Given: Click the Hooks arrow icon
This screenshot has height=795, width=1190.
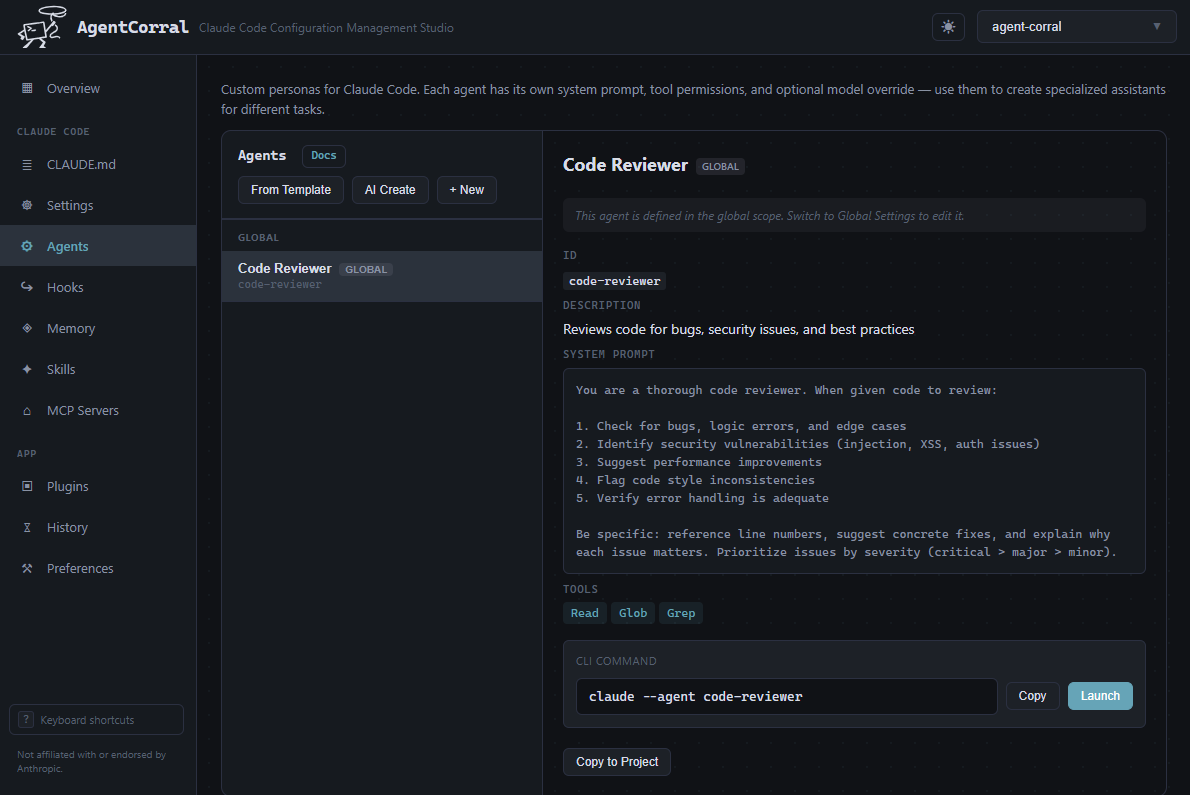Looking at the screenshot, I should [x=27, y=287].
